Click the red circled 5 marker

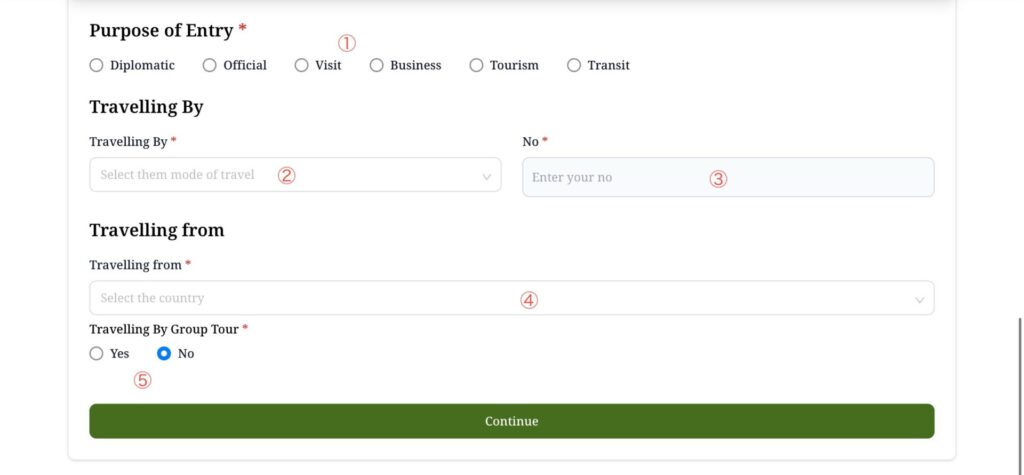(143, 380)
